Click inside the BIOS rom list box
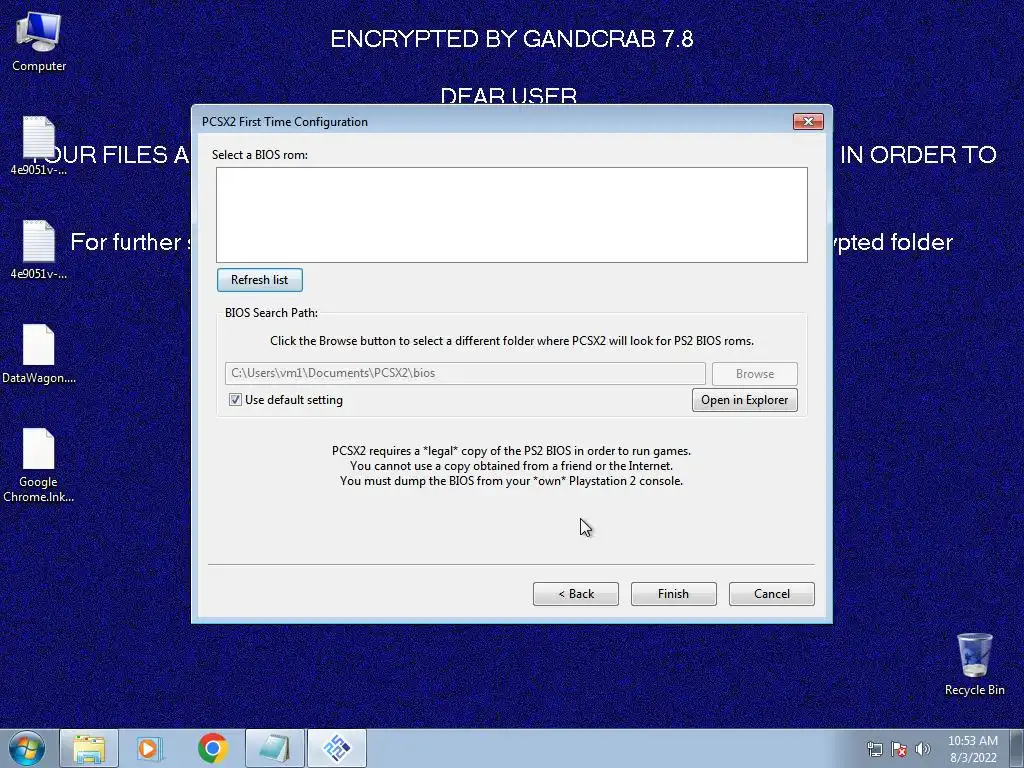Viewport: 1024px width, 768px height. tap(512, 215)
